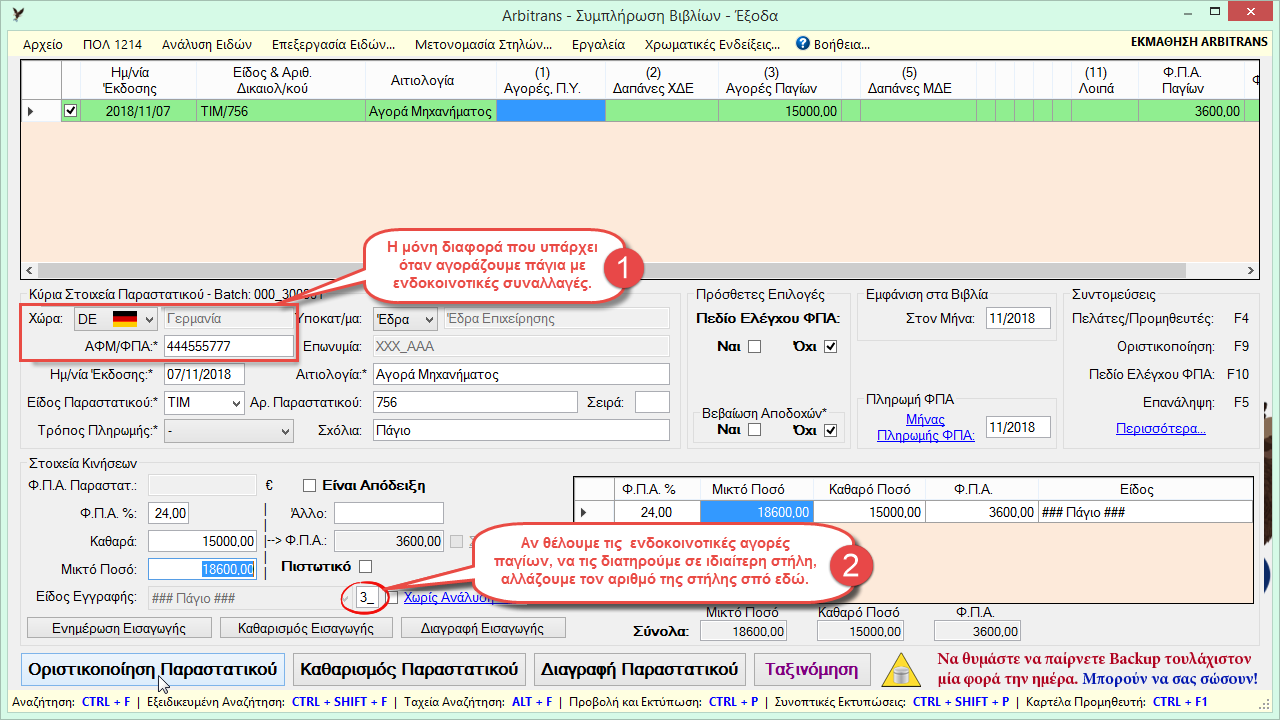This screenshot has height=720, width=1280.
Task: Click the row selector arrow in grid
Action: pyautogui.click(x=29, y=111)
